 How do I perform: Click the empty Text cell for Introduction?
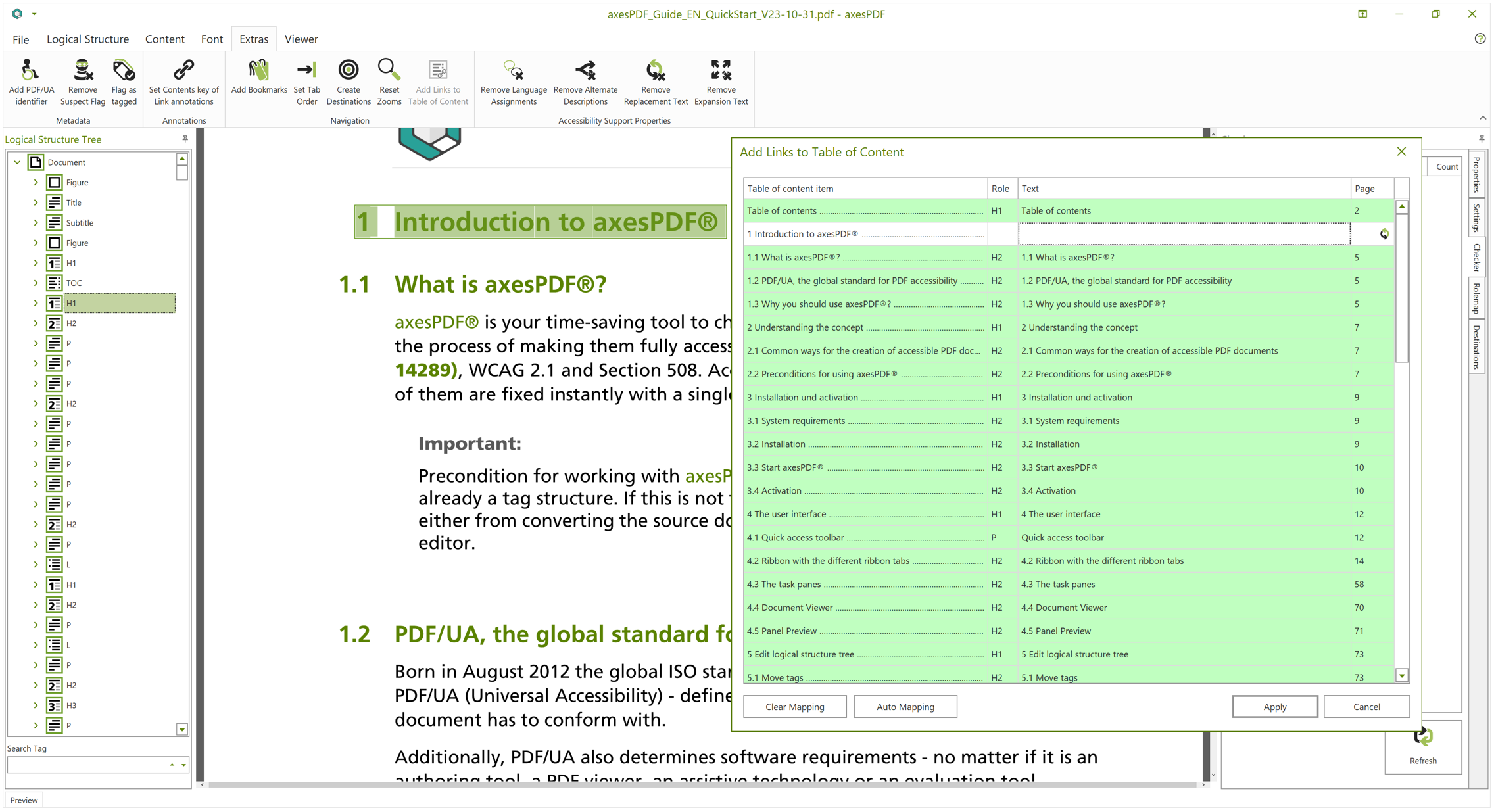[x=1184, y=234]
